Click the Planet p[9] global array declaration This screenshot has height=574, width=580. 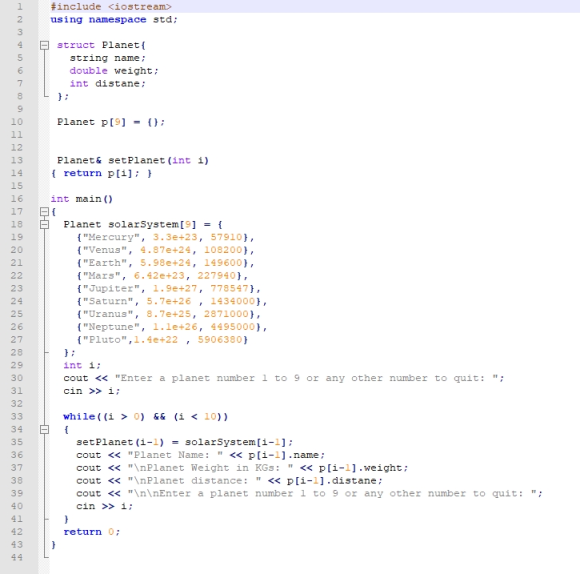click(x=111, y=122)
